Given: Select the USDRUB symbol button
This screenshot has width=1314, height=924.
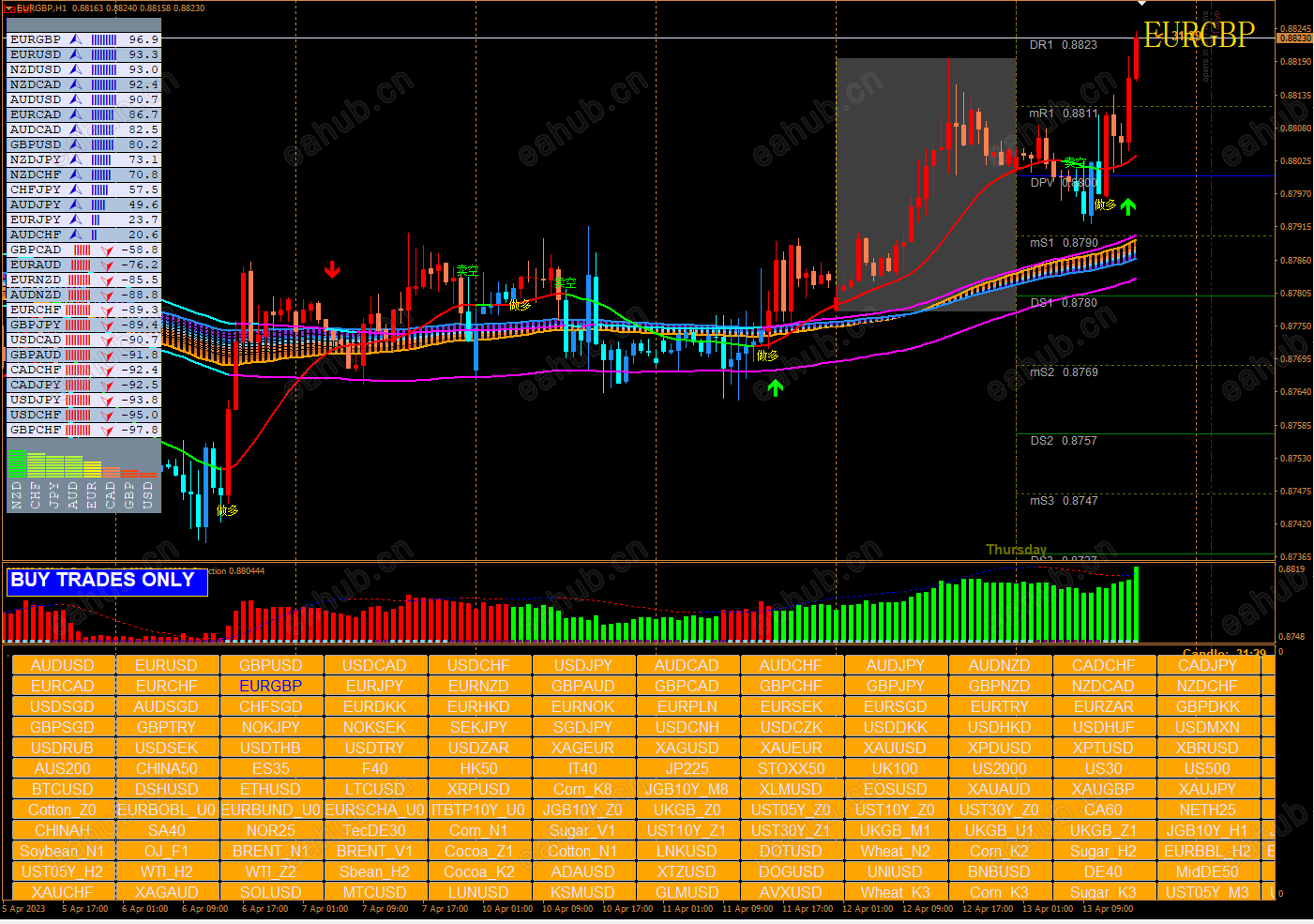Looking at the screenshot, I should 63,748.
